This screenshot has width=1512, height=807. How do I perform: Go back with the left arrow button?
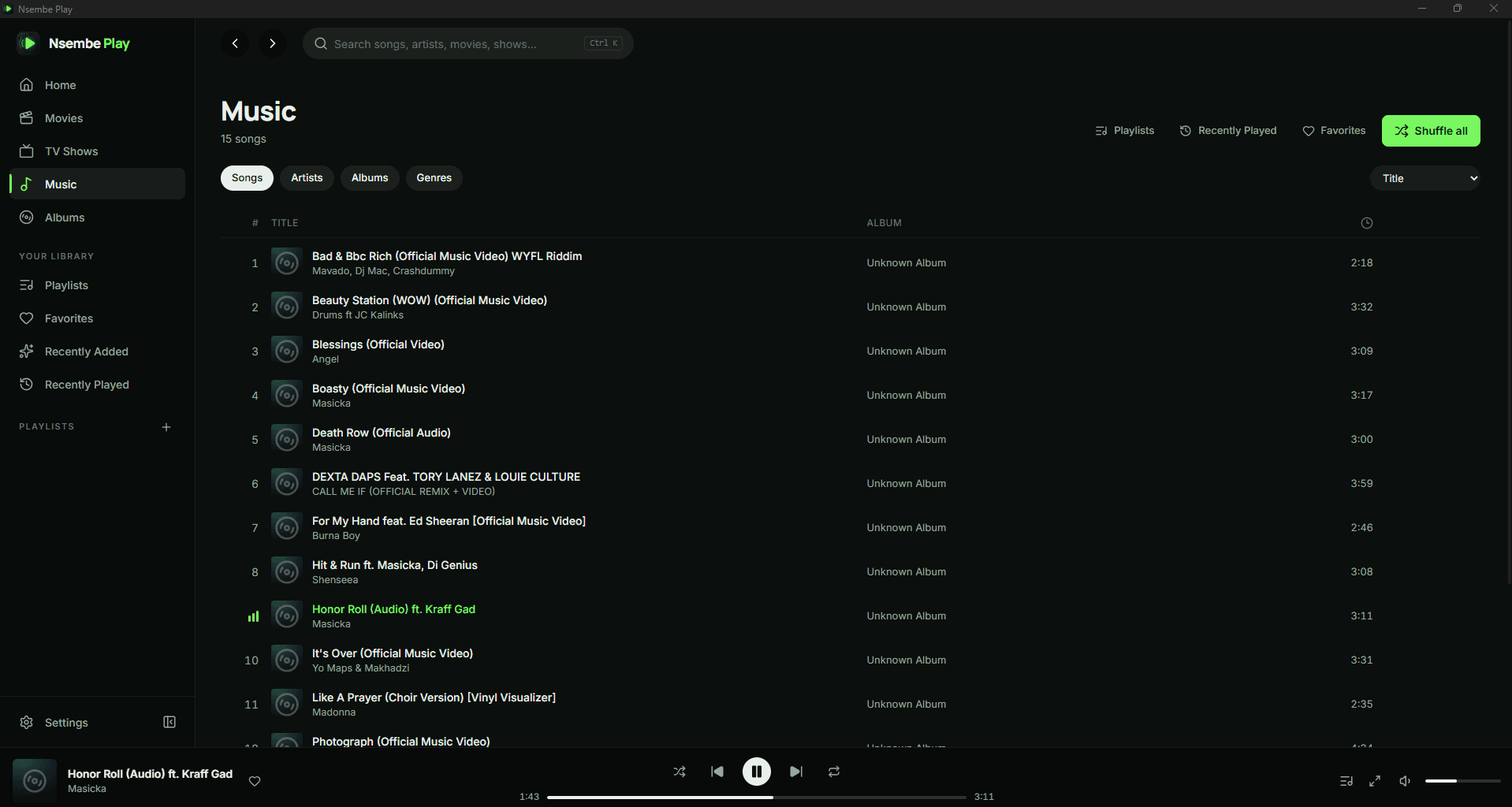pyautogui.click(x=235, y=43)
